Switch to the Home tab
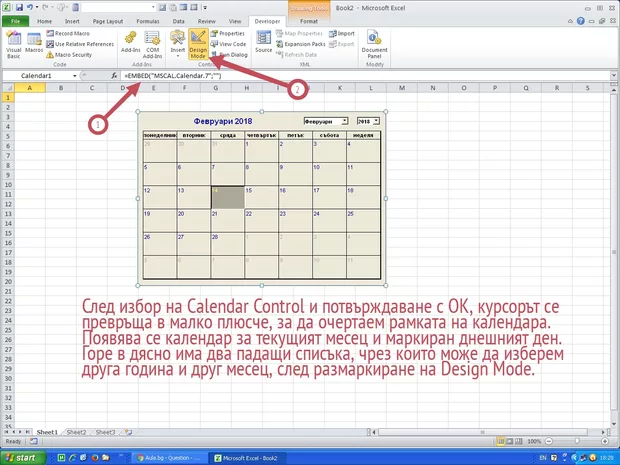This screenshot has width=620, height=465. (44, 21)
